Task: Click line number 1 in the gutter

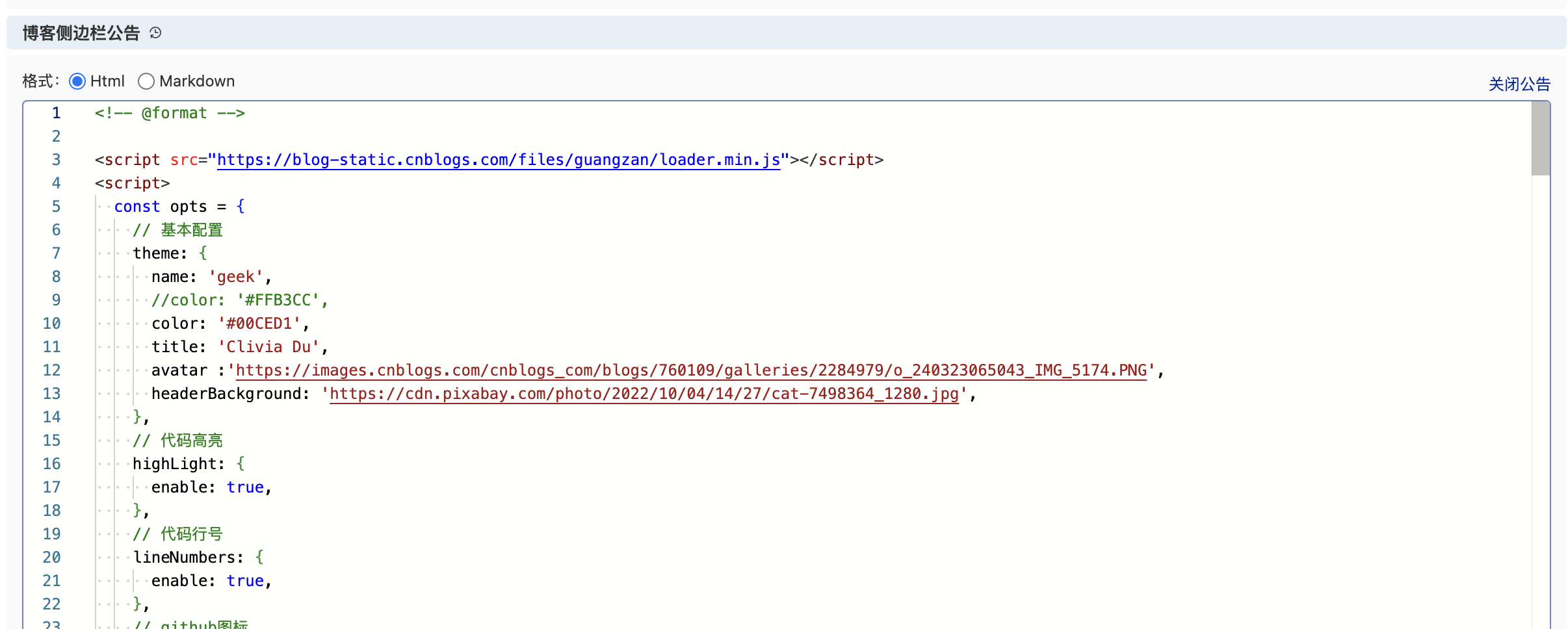Action: tap(57, 113)
